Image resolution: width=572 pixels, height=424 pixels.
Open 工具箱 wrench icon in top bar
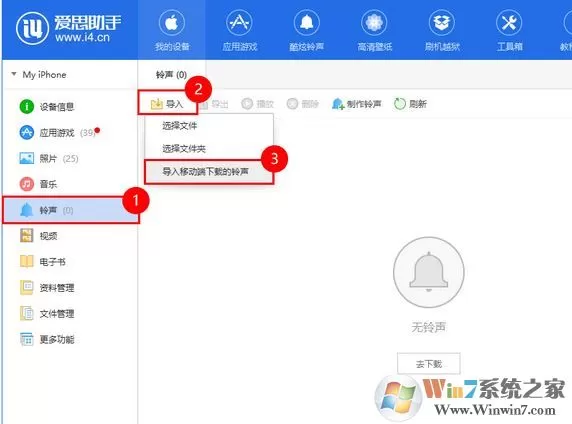509,23
